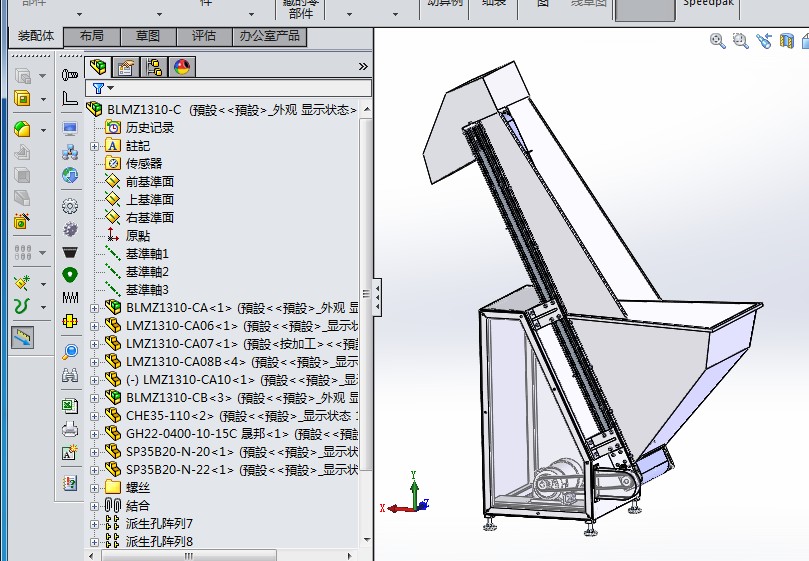Click the L-shaped structural steel icon
The width and height of the screenshot is (809, 561).
click(70, 98)
